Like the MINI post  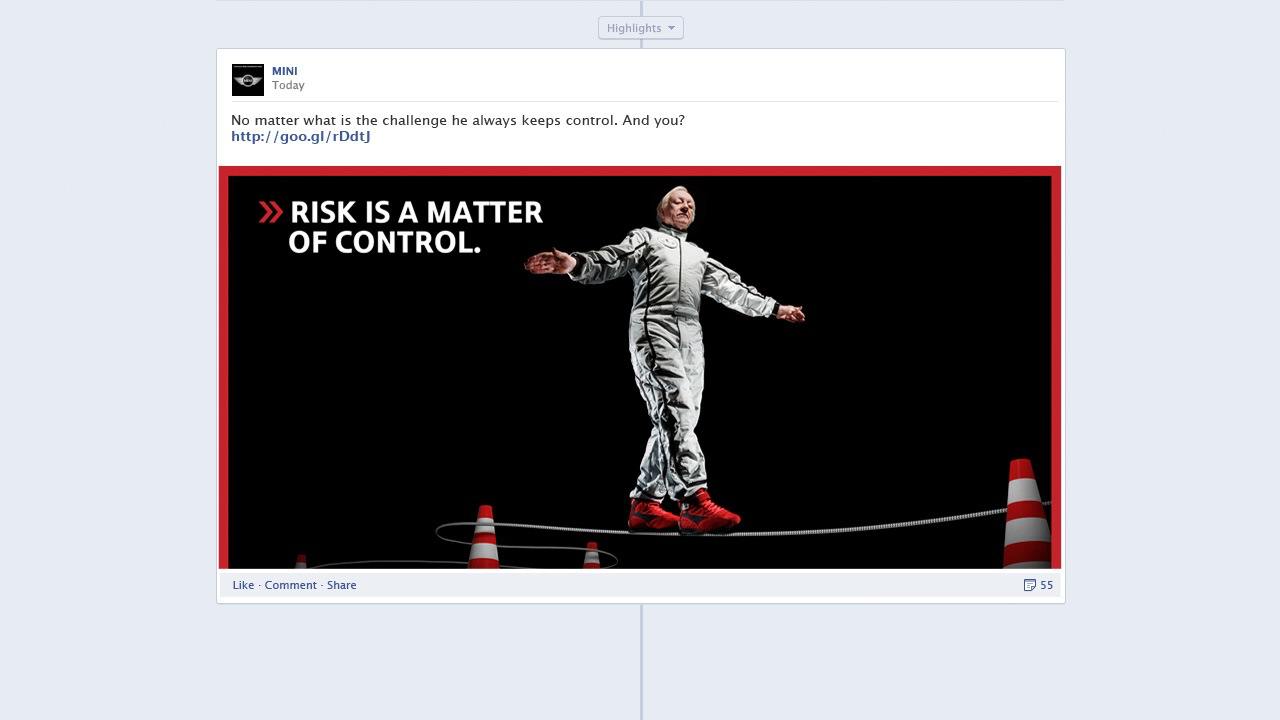243,585
